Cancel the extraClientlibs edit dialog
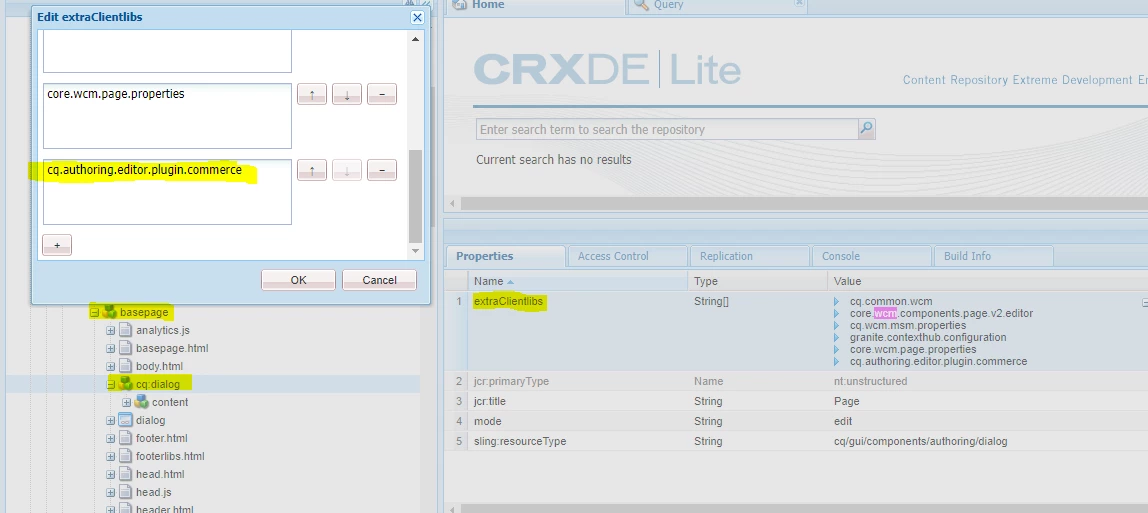 (379, 280)
